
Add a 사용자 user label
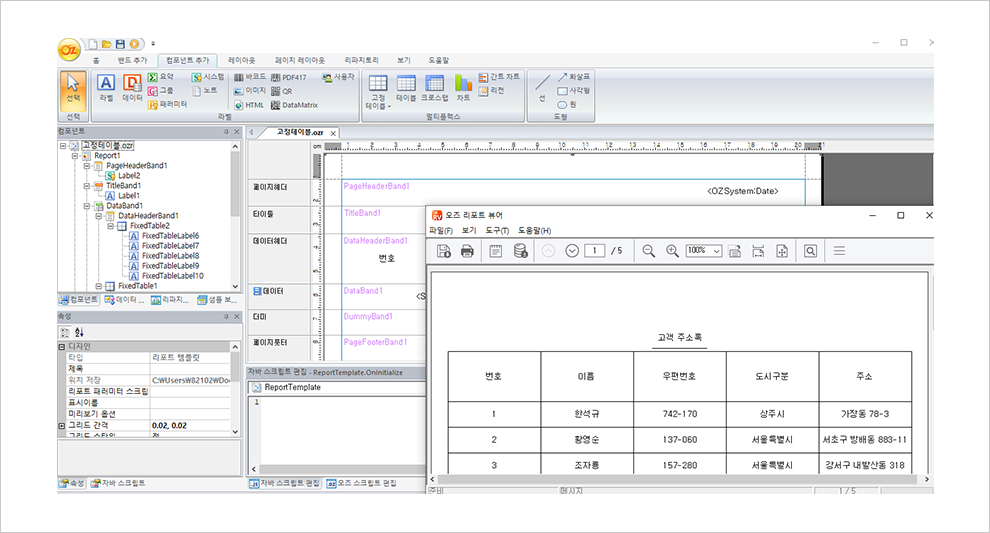tap(338, 76)
